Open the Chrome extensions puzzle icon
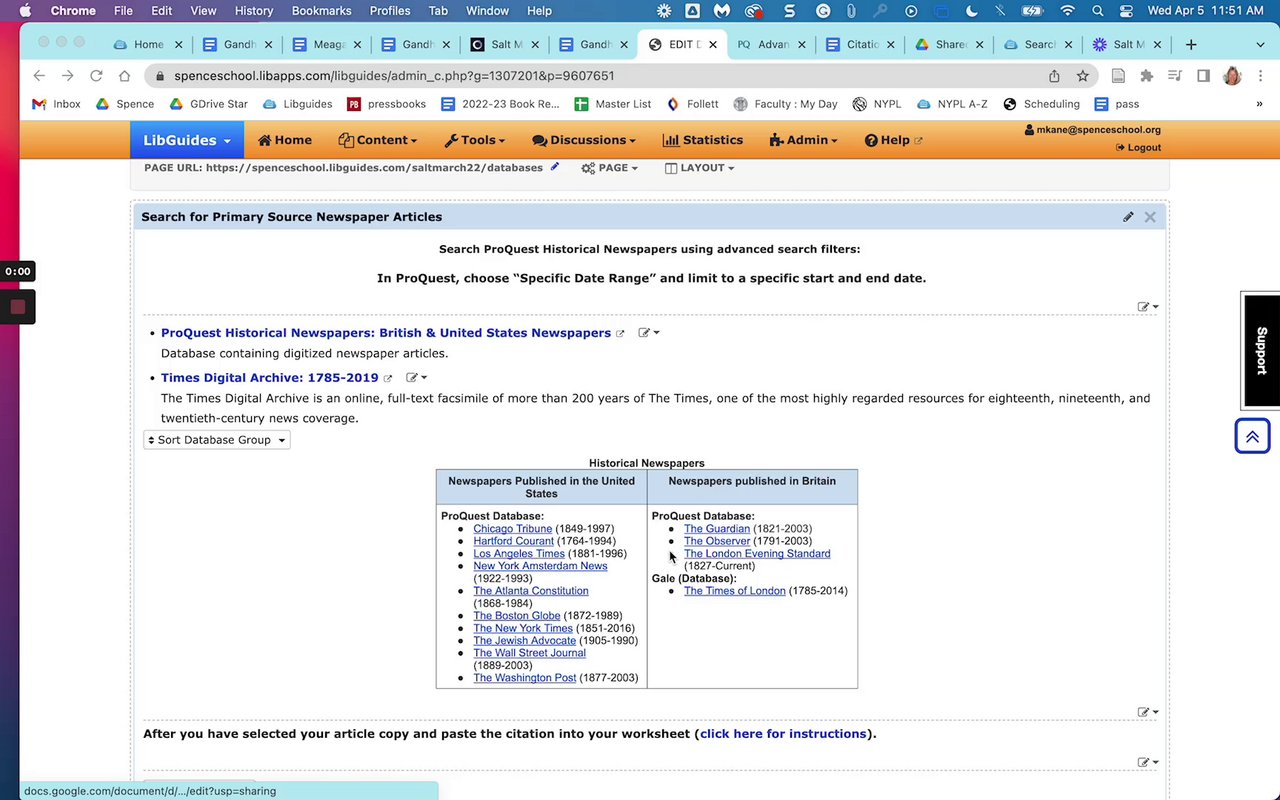Image resolution: width=1280 pixels, height=800 pixels. [1147, 76]
